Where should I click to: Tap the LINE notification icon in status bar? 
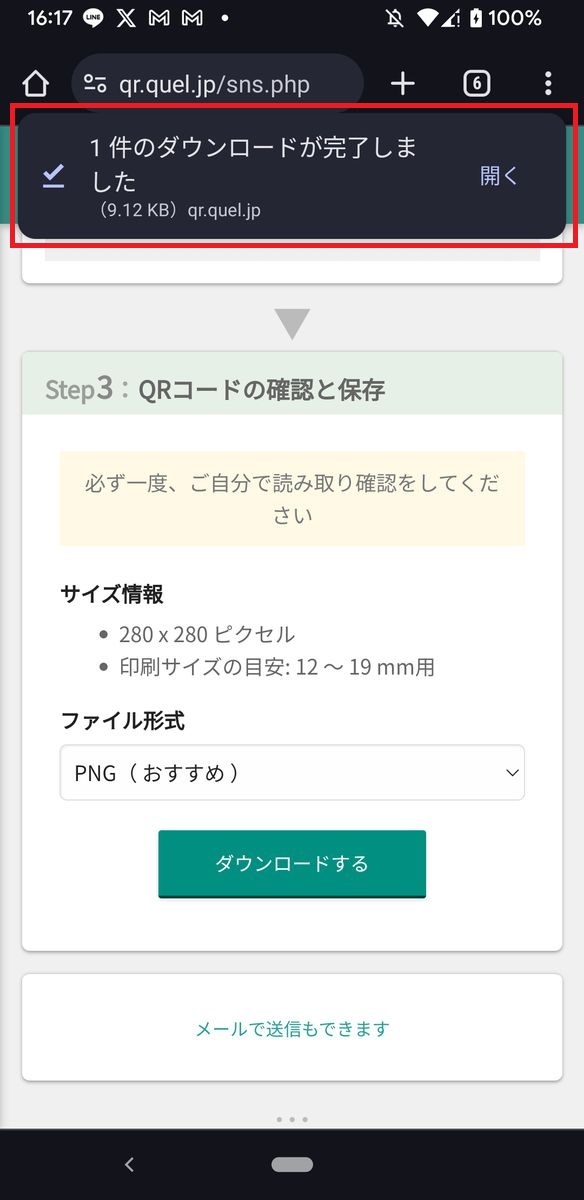(93, 18)
